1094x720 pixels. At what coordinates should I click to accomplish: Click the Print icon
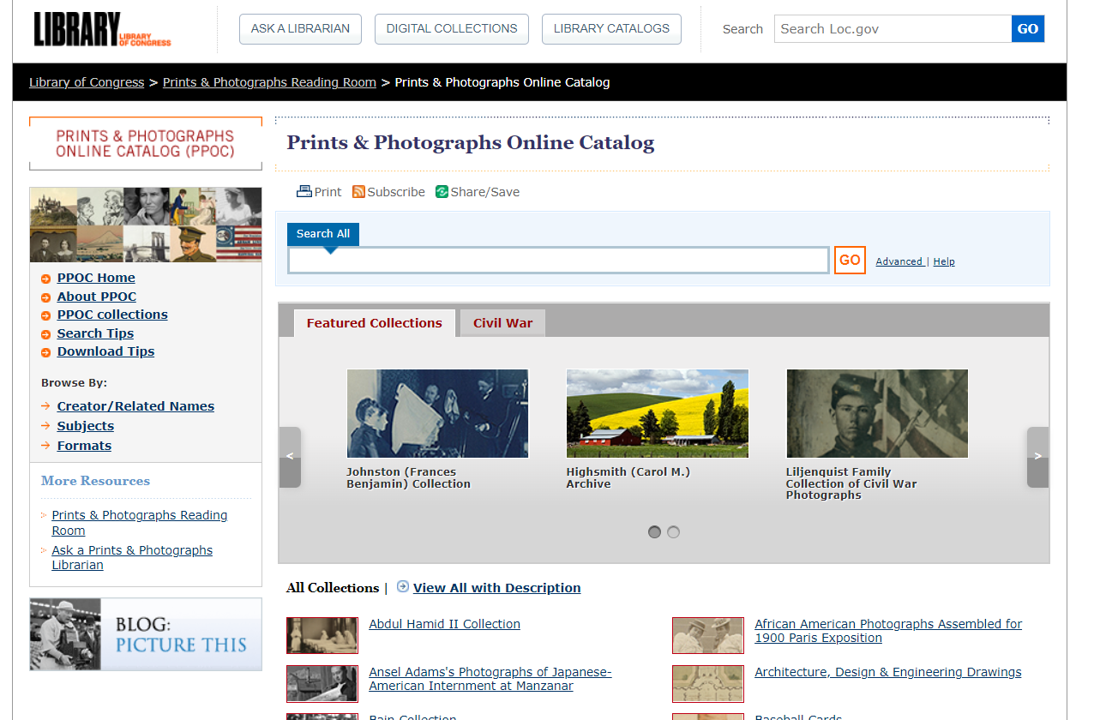pyautogui.click(x=304, y=191)
